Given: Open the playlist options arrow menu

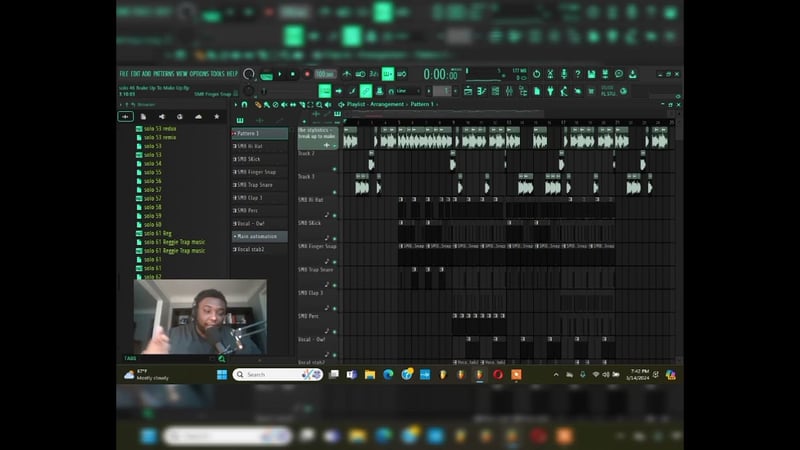Looking at the screenshot, I should 236,105.
